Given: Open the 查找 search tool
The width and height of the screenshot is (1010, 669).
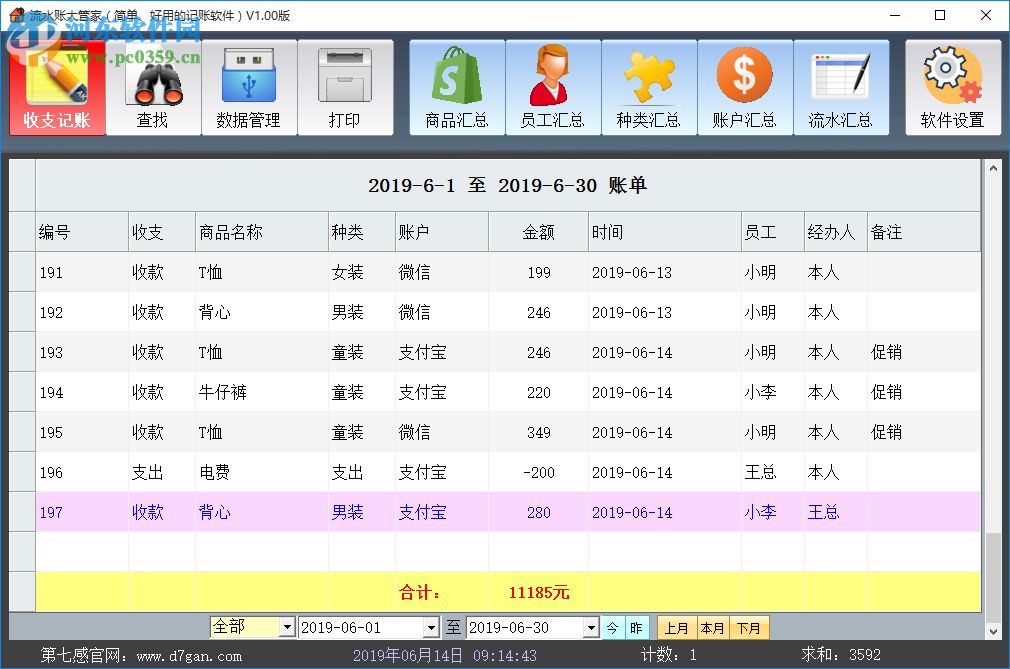Looking at the screenshot, I should (153, 88).
